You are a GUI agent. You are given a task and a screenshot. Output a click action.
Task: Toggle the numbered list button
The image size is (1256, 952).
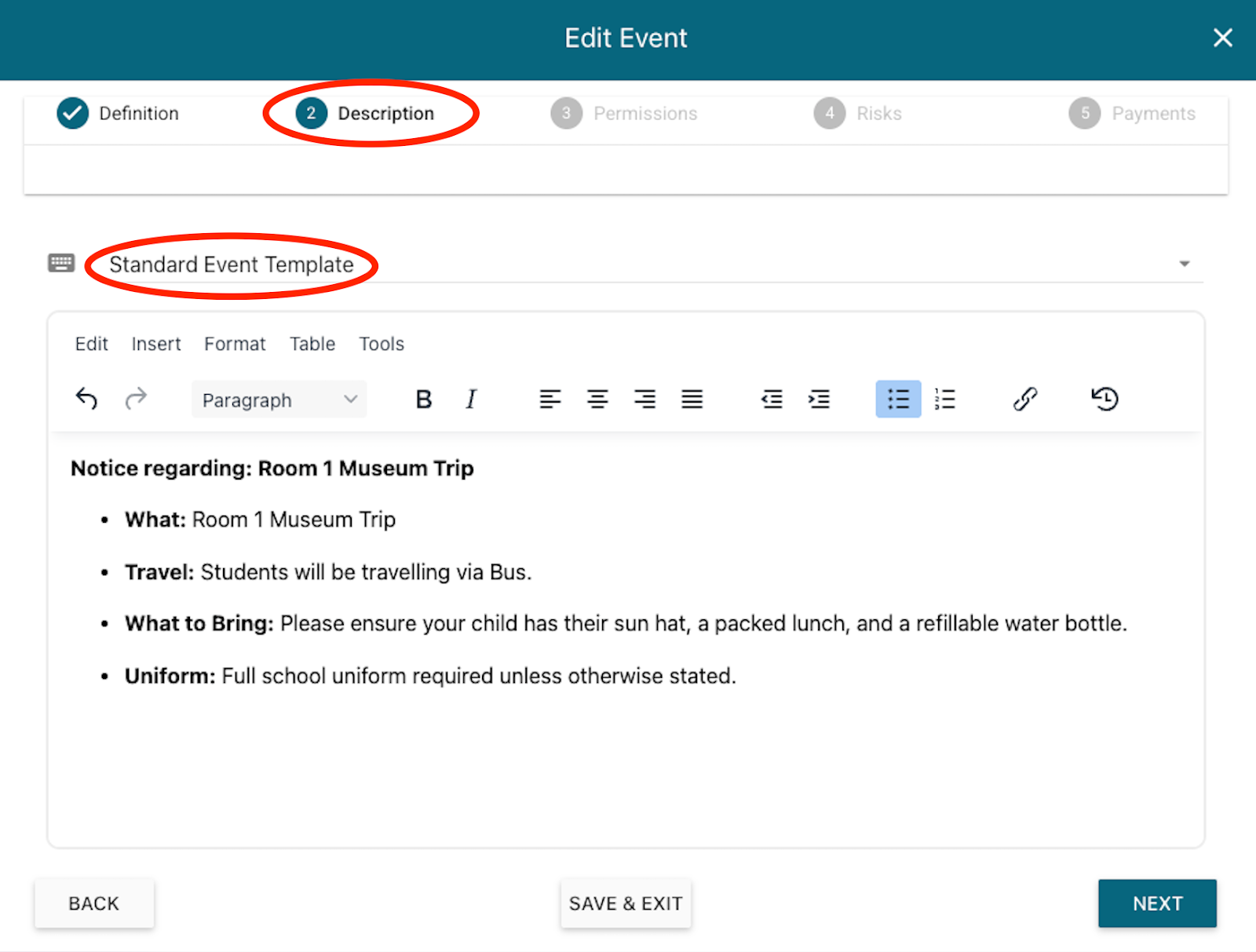pyautogui.click(x=945, y=399)
